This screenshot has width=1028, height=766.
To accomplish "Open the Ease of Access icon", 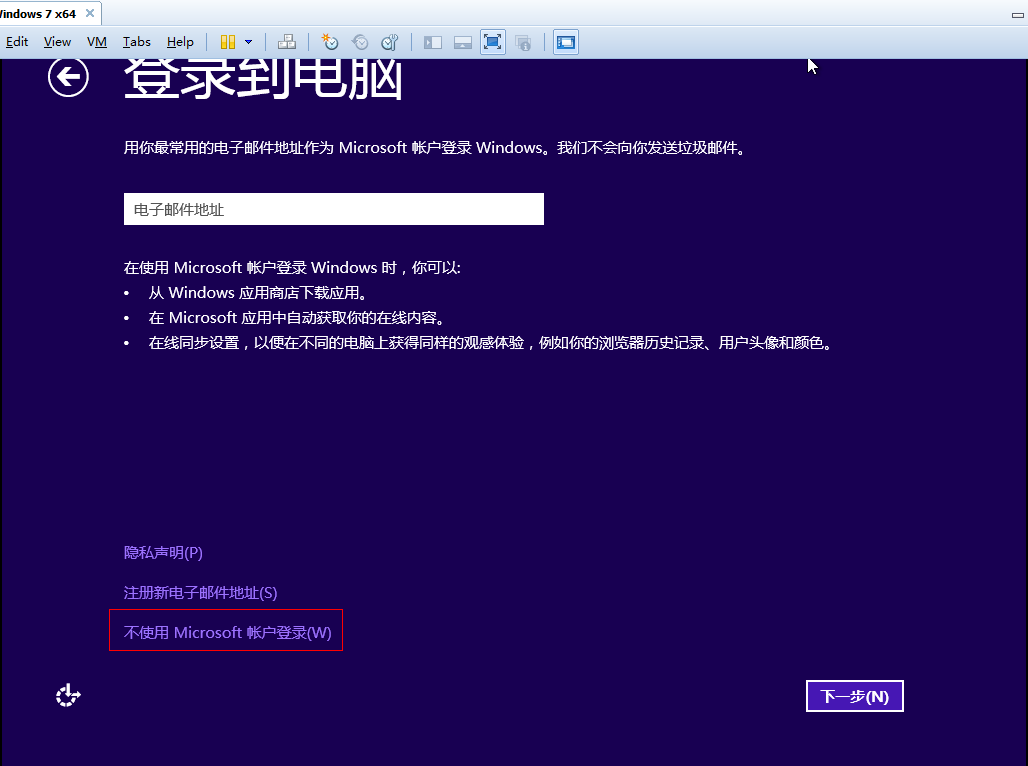I will coord(68,695).
